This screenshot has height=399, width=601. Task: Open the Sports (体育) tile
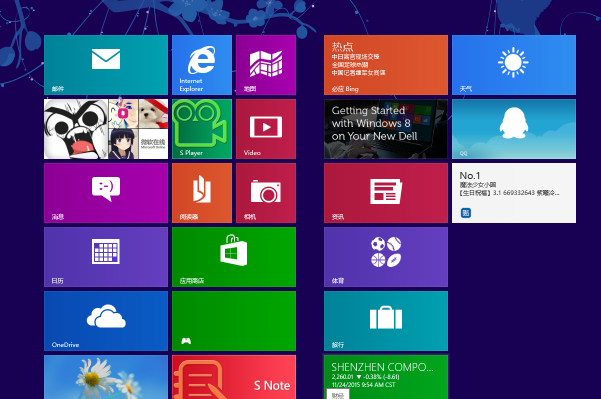386,257
